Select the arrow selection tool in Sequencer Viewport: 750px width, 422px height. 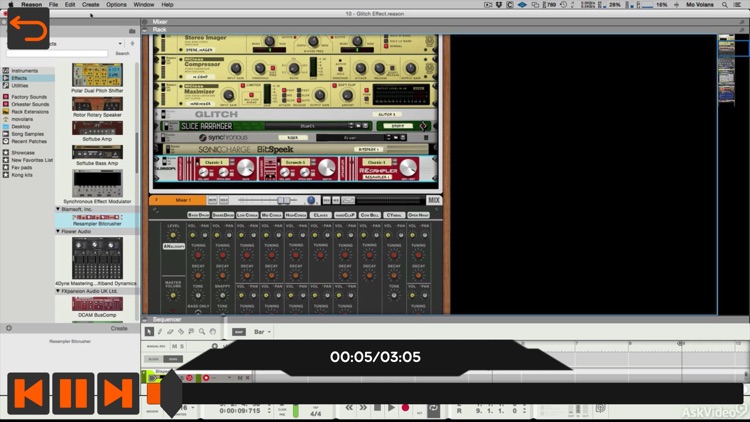coord(149,331)
